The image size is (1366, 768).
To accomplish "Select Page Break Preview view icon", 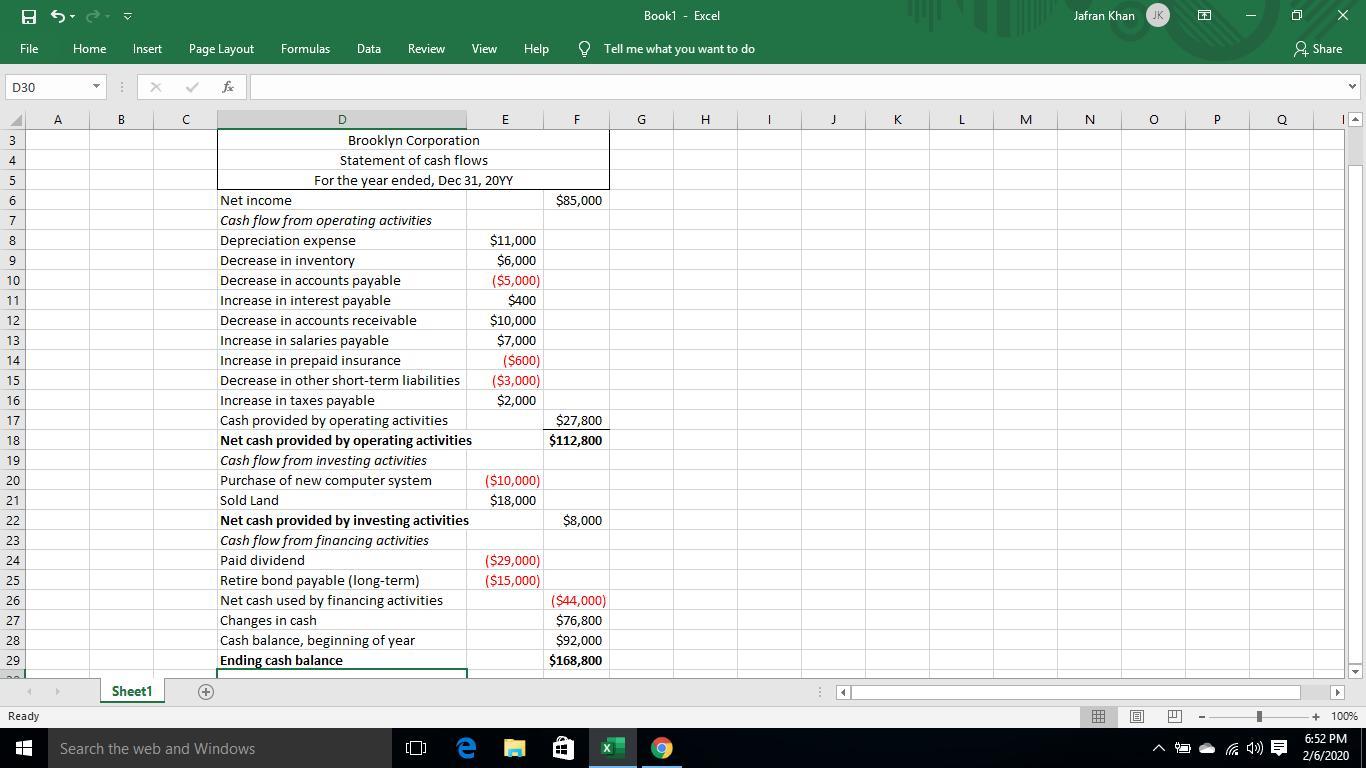I will 1174,716.
